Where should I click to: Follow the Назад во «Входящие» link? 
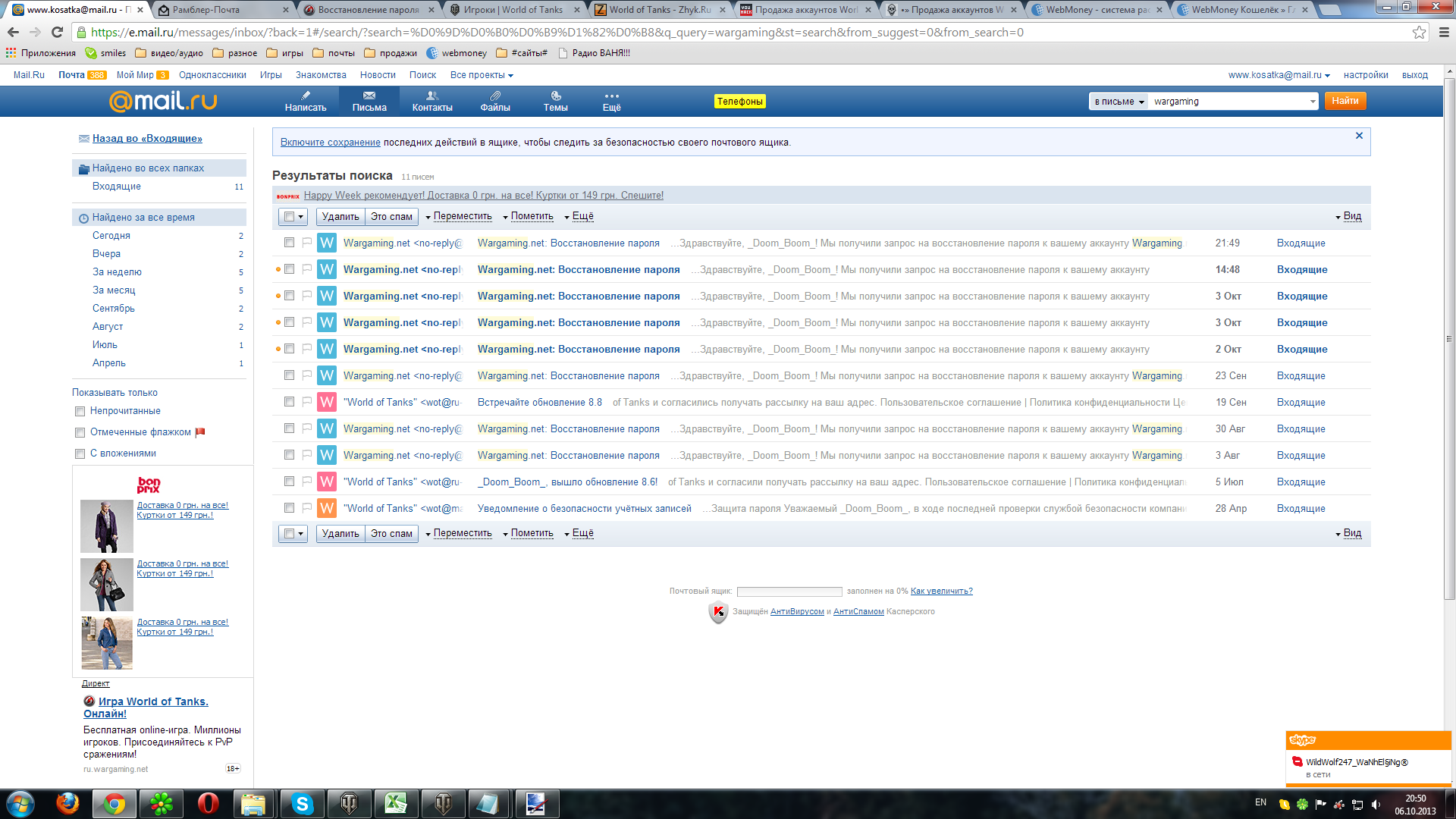pyautogui.click(x=147, y=138)
